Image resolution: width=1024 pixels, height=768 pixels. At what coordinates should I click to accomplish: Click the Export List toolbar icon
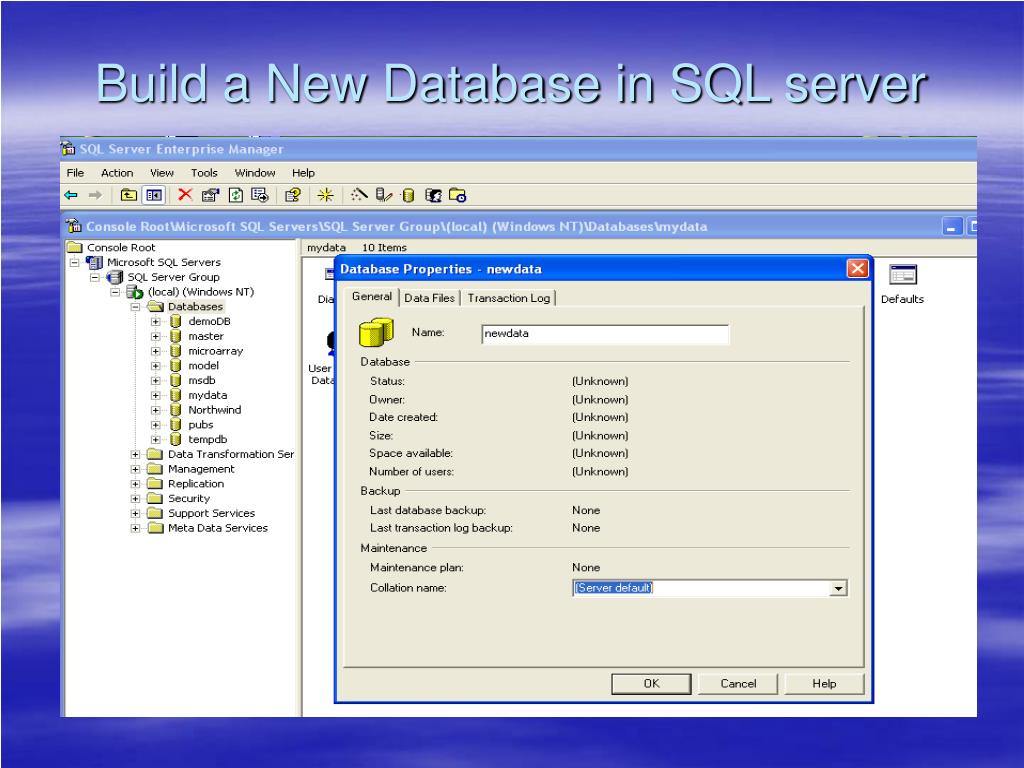coord(260,195)
